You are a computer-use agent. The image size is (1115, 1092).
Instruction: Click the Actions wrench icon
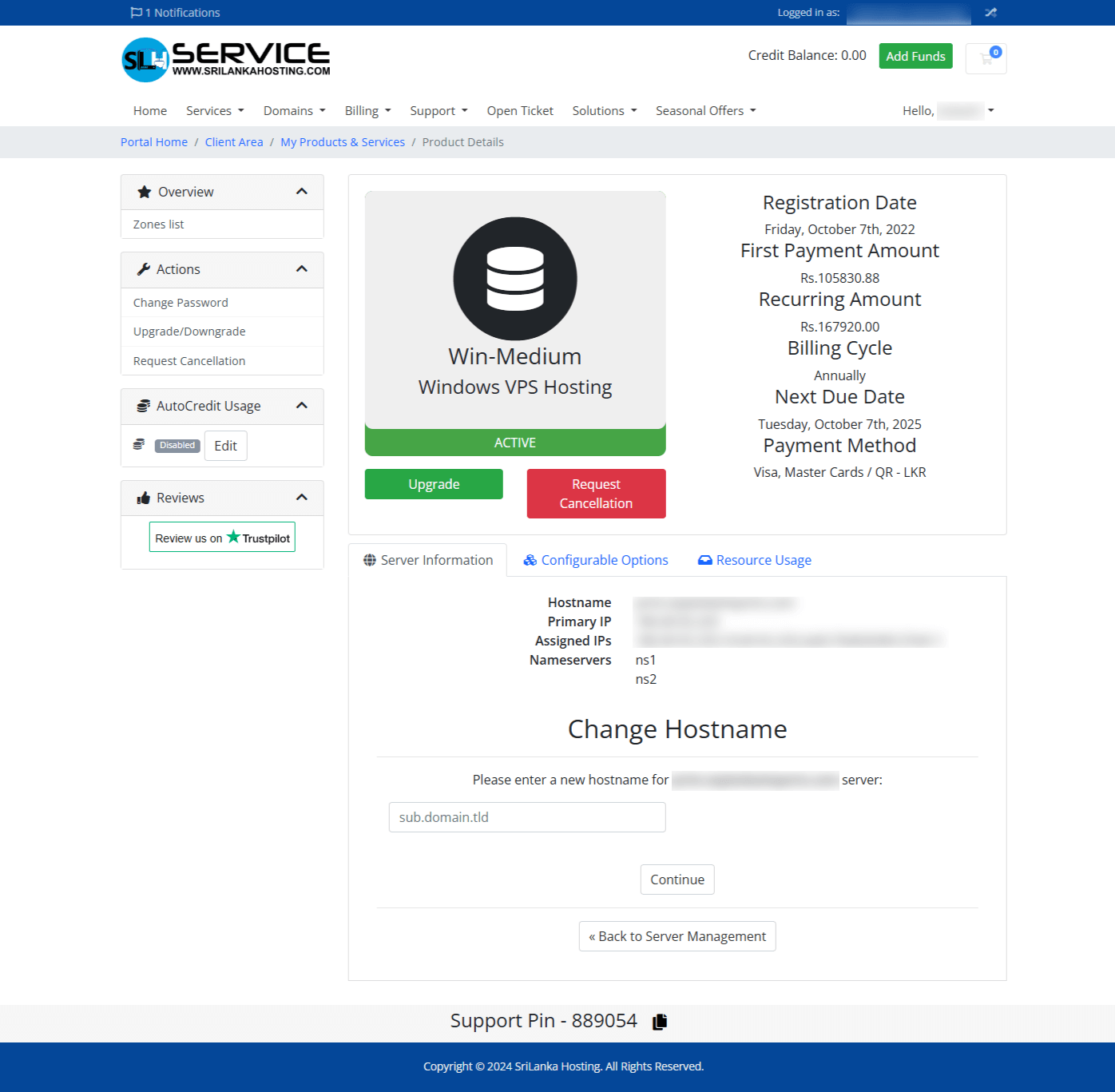coord(144,269)
